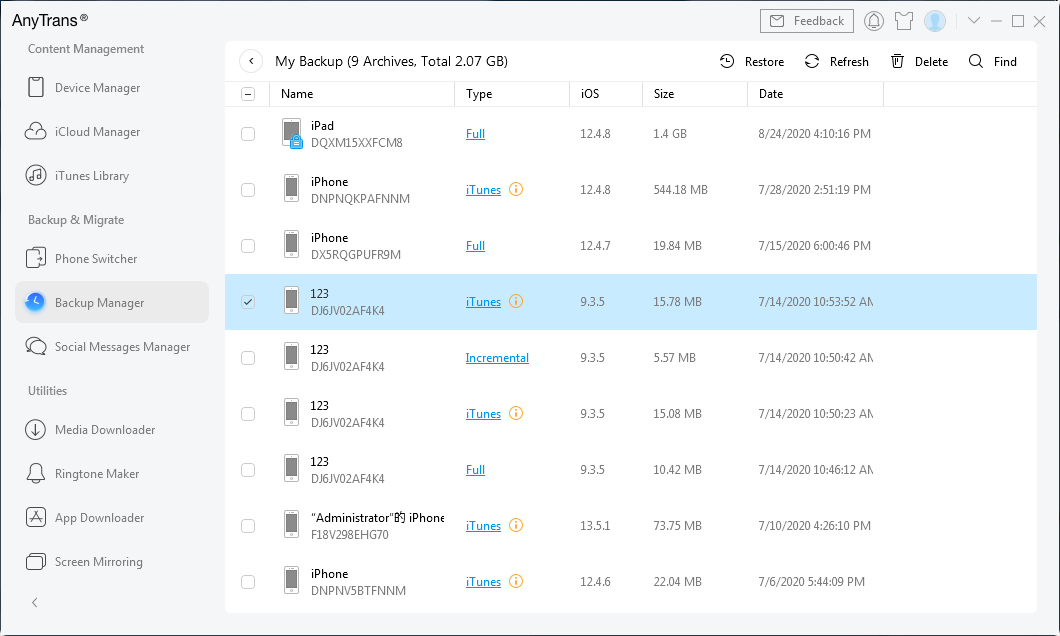Open the Full link for the 10.42 MB backup
Viewport: 1060px width, 636px height.
pyautogui.click(x=475, y=470)
